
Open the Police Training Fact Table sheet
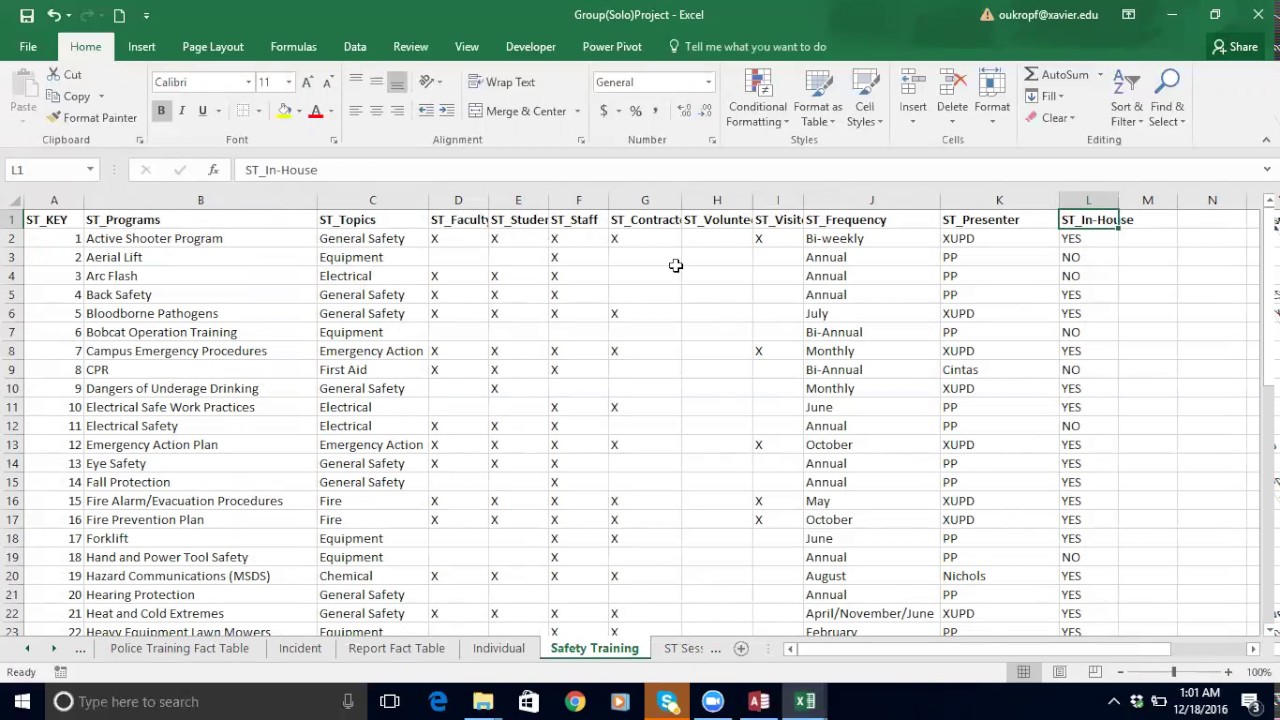179,648
